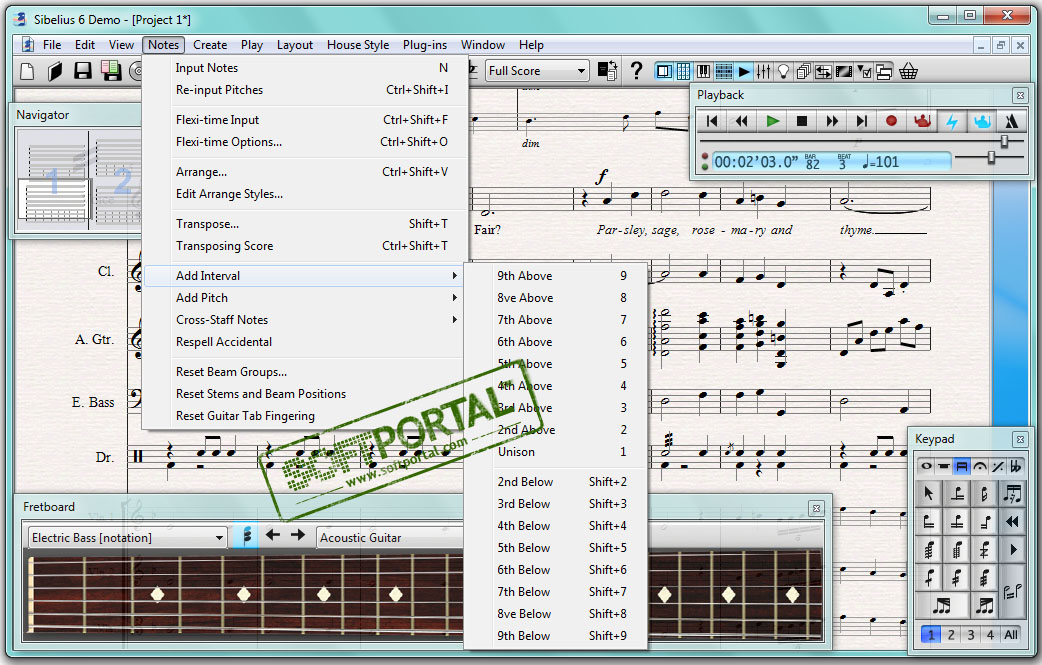Viewport: 1042px width, 665px height.
Task: Choose Flexi-time Options... menu entry
Action: coord(305,142)
